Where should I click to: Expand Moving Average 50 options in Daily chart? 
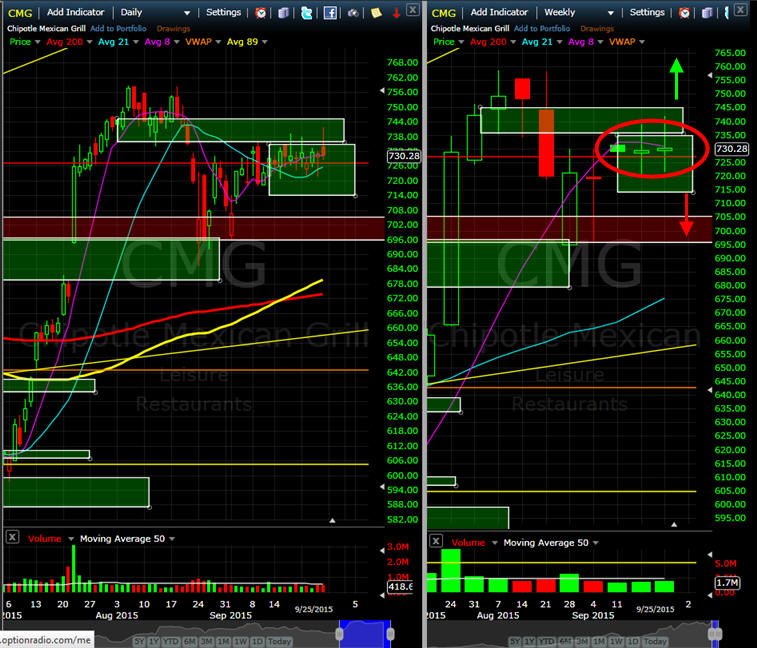click(172, 539)
